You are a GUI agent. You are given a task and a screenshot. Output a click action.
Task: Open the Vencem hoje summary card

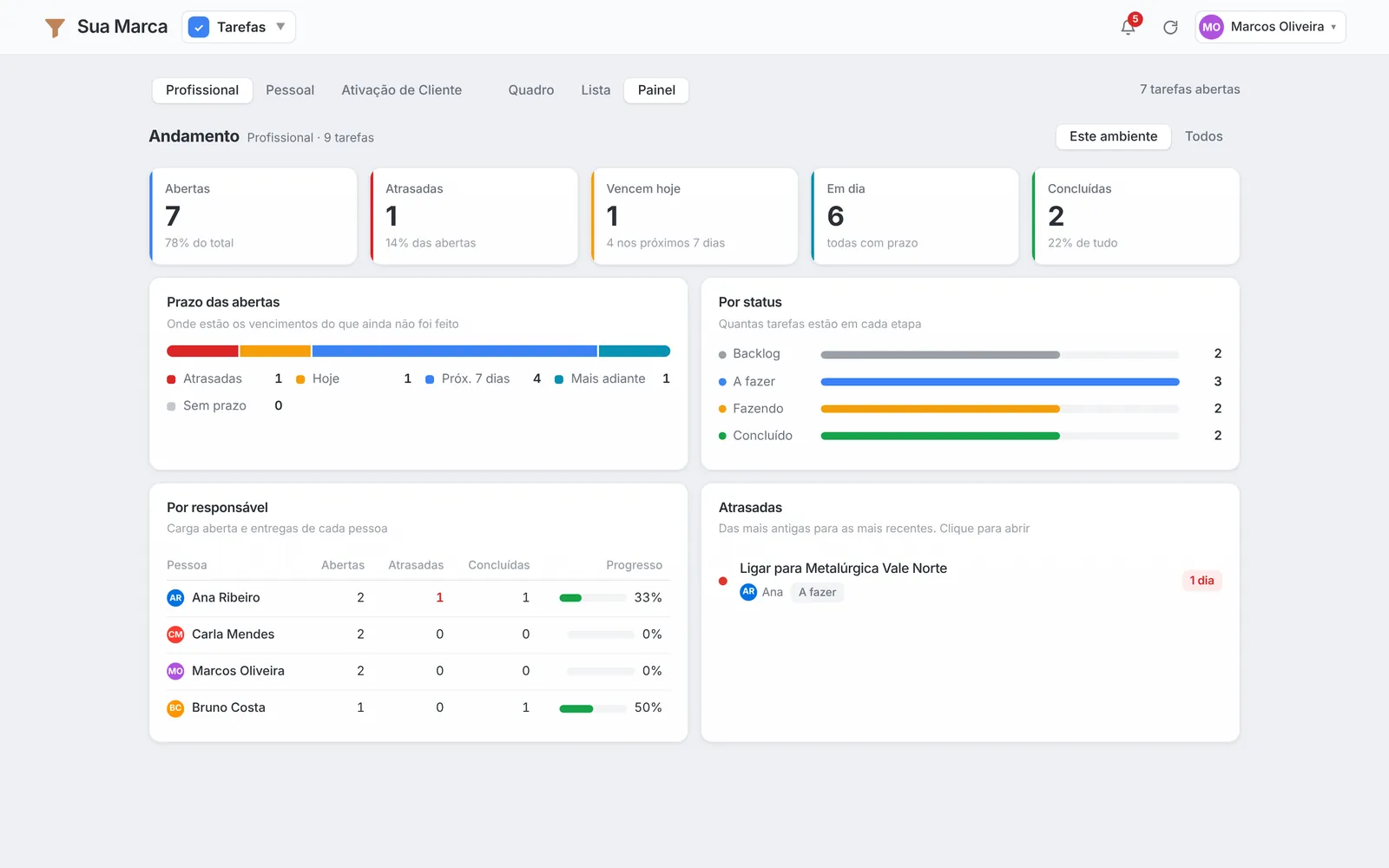tap(694, 216)
